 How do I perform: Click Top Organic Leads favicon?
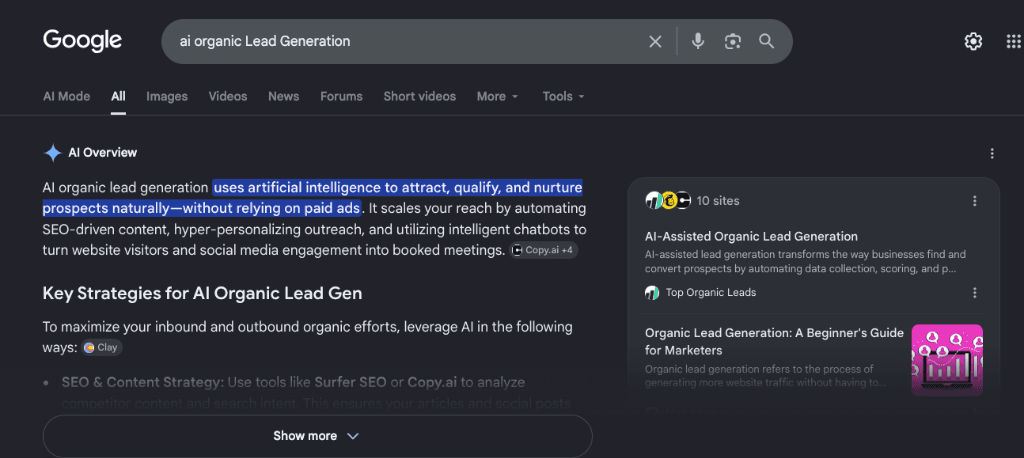(x=652, y=293)
